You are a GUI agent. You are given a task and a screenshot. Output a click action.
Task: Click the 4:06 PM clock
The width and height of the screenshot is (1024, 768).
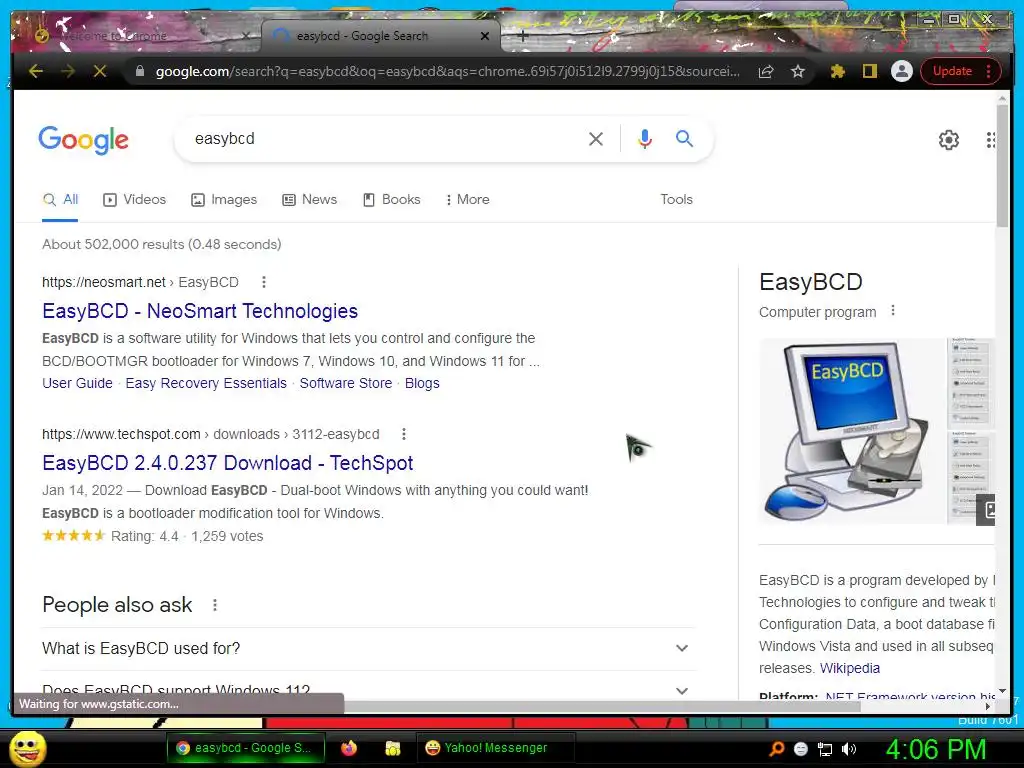point(936,749)
